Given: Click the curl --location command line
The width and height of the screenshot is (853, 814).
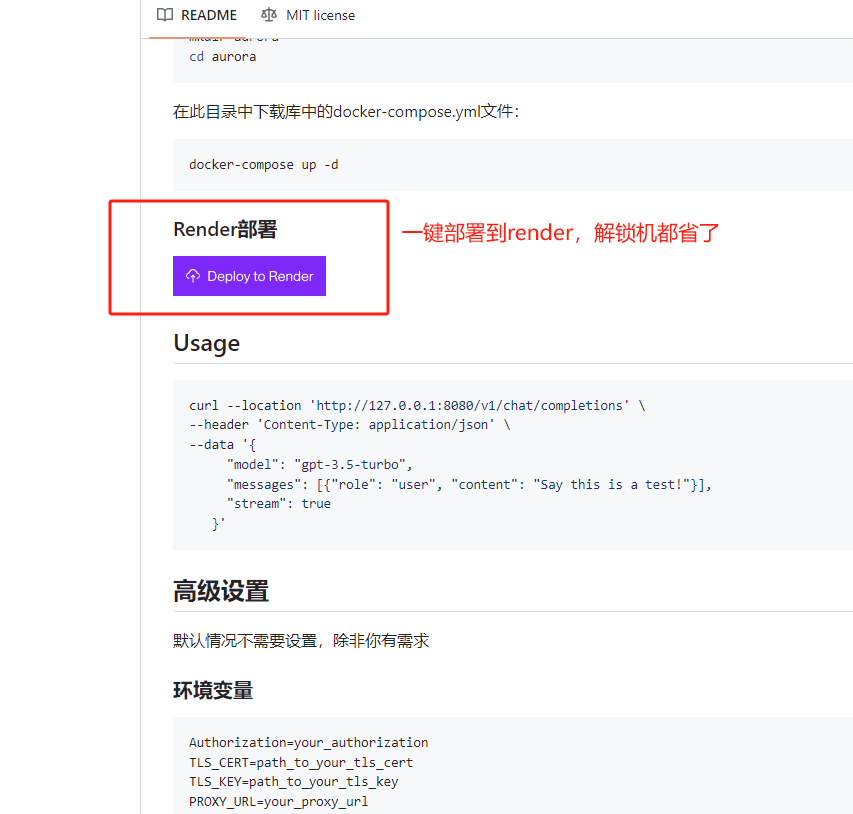Looking at the screenshot, I should 417,405.
